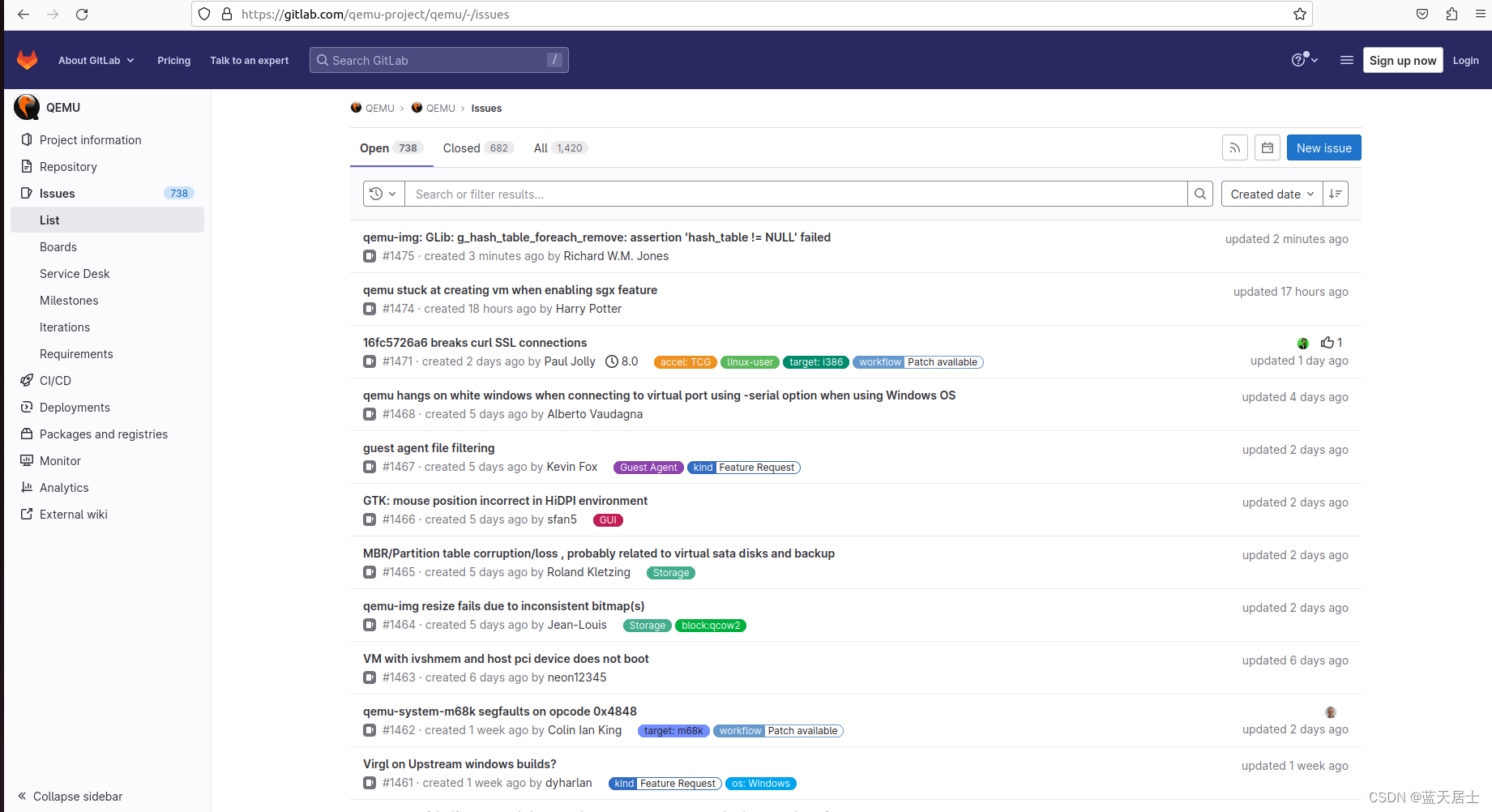Click block:qcow2 label
The height and width of the screenshot is (812, 1492).
(x=711, y=626)
